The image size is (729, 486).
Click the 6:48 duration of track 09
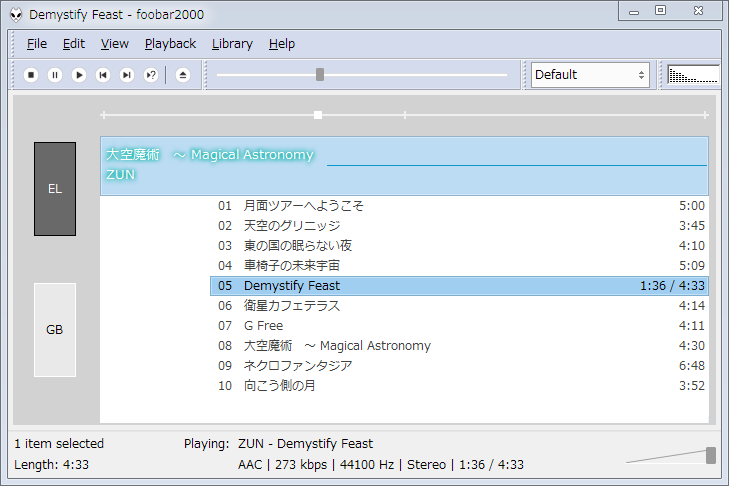point(692,366)
